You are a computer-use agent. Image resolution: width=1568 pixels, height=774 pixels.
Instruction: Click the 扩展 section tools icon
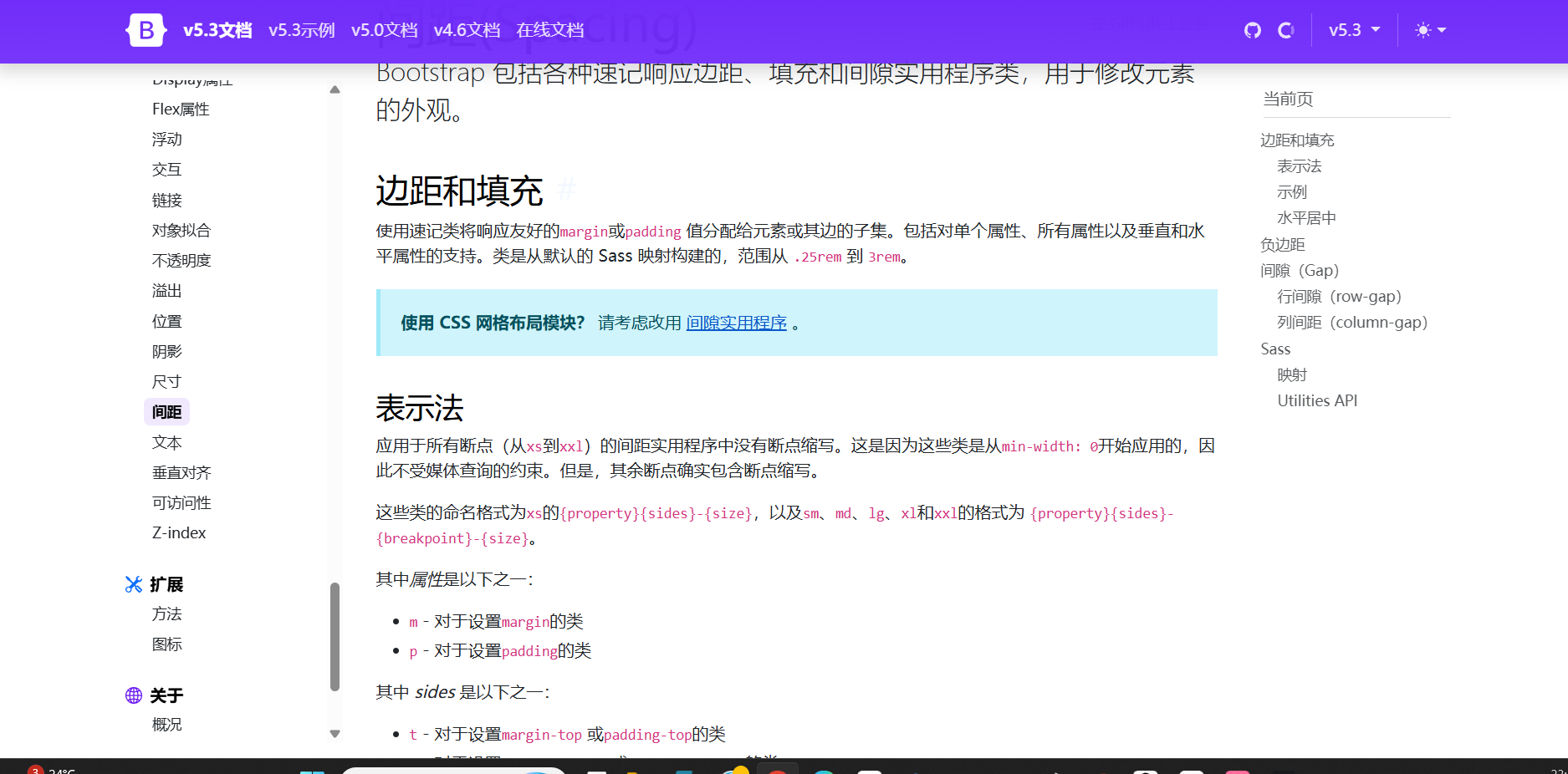pyautogui.click(x=134, y=584)
